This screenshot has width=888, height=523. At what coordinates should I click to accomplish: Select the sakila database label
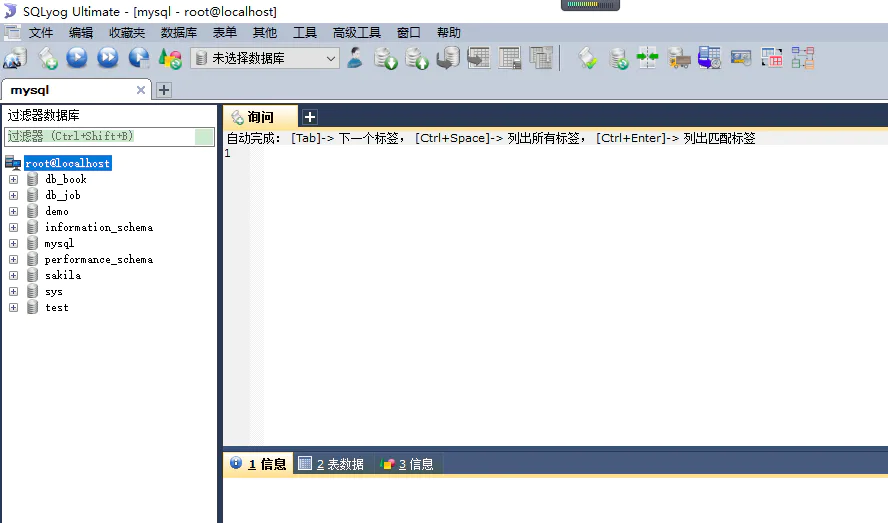click(63, 275)
